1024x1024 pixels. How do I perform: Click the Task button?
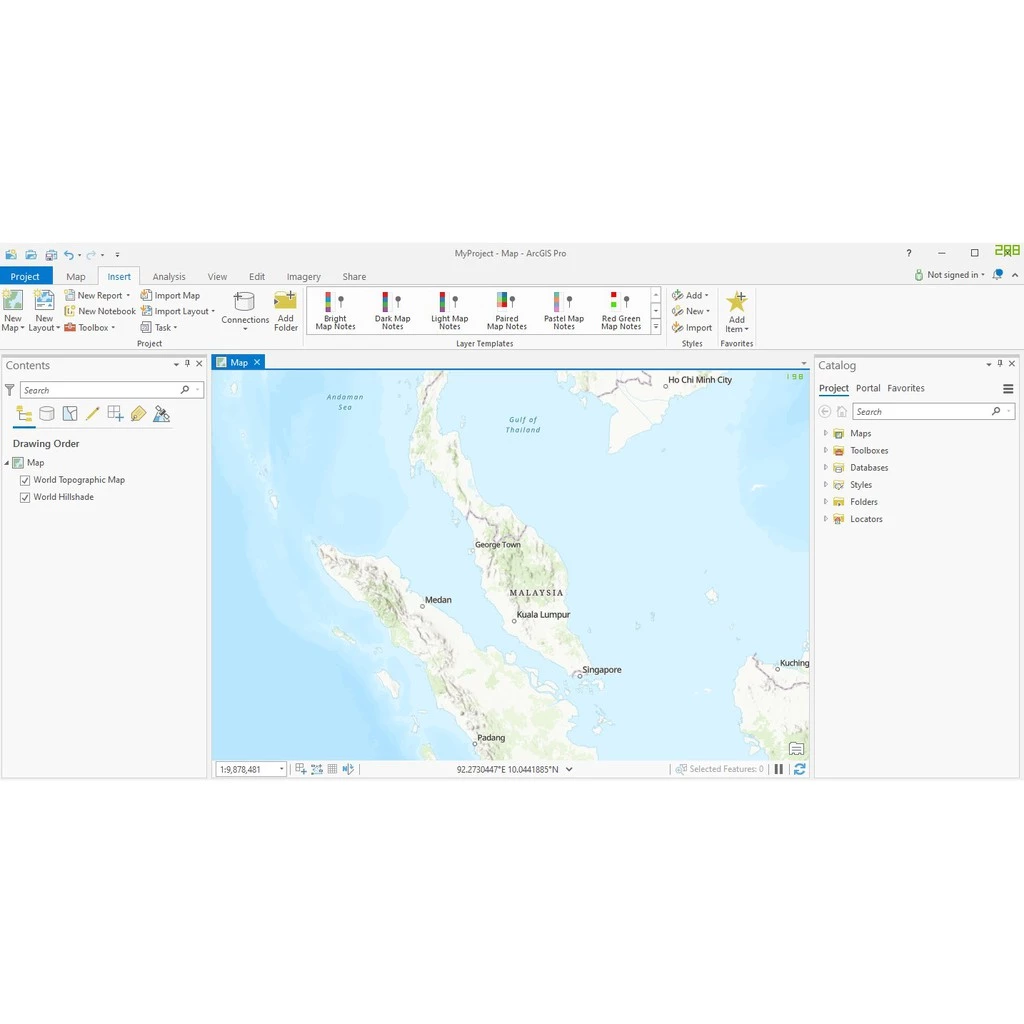[159, 328]
